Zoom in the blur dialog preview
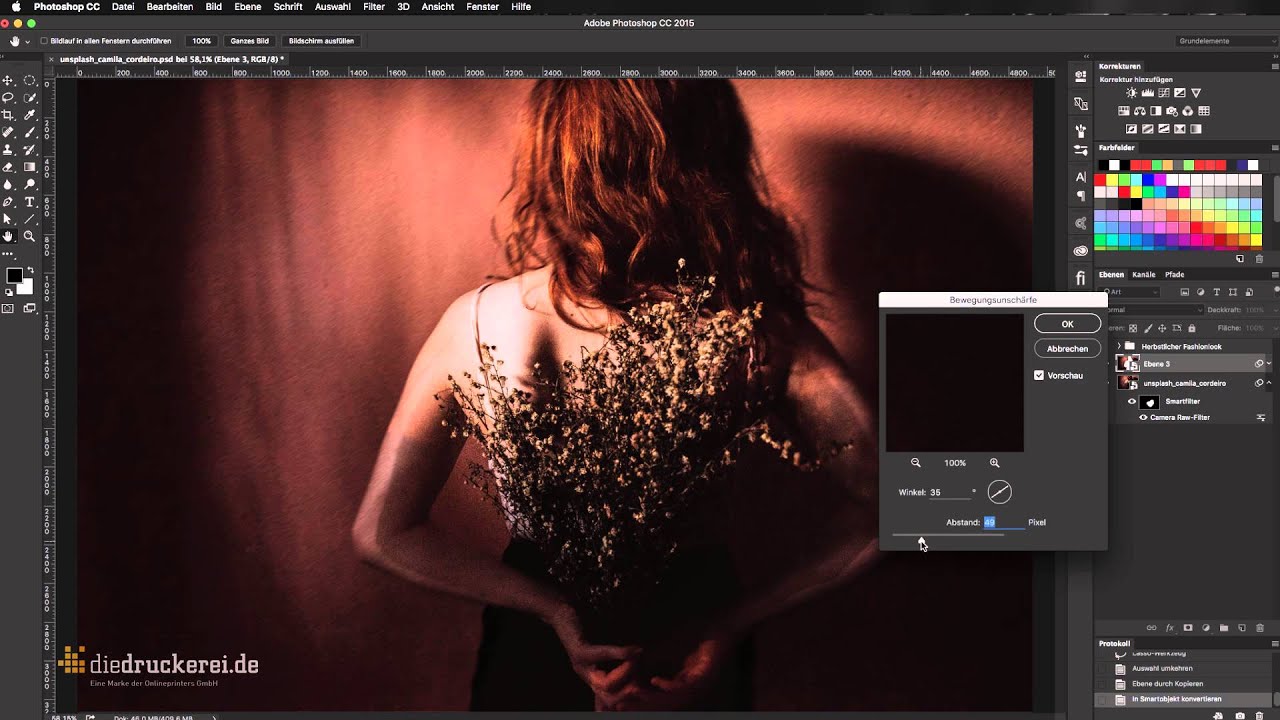This screenshot has height=720, width=1280. pyautogui.click(x=994, y=463)
